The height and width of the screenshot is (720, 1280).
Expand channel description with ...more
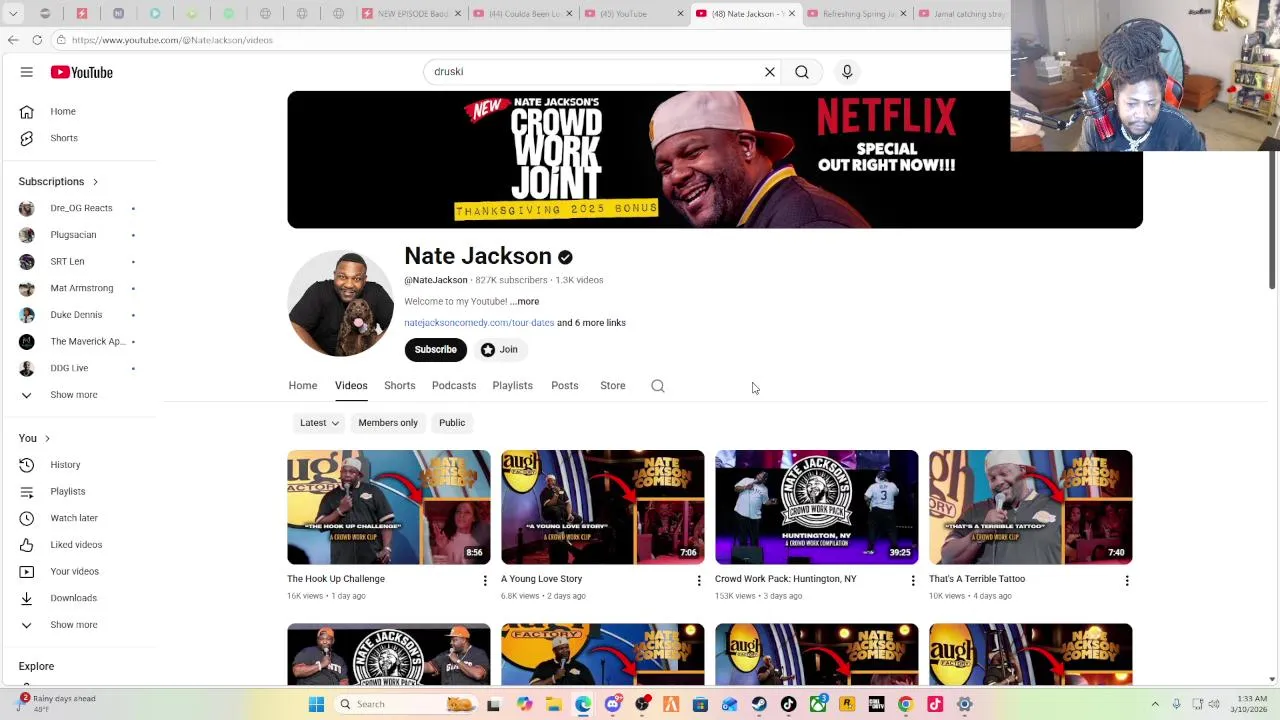pos(524,301)
